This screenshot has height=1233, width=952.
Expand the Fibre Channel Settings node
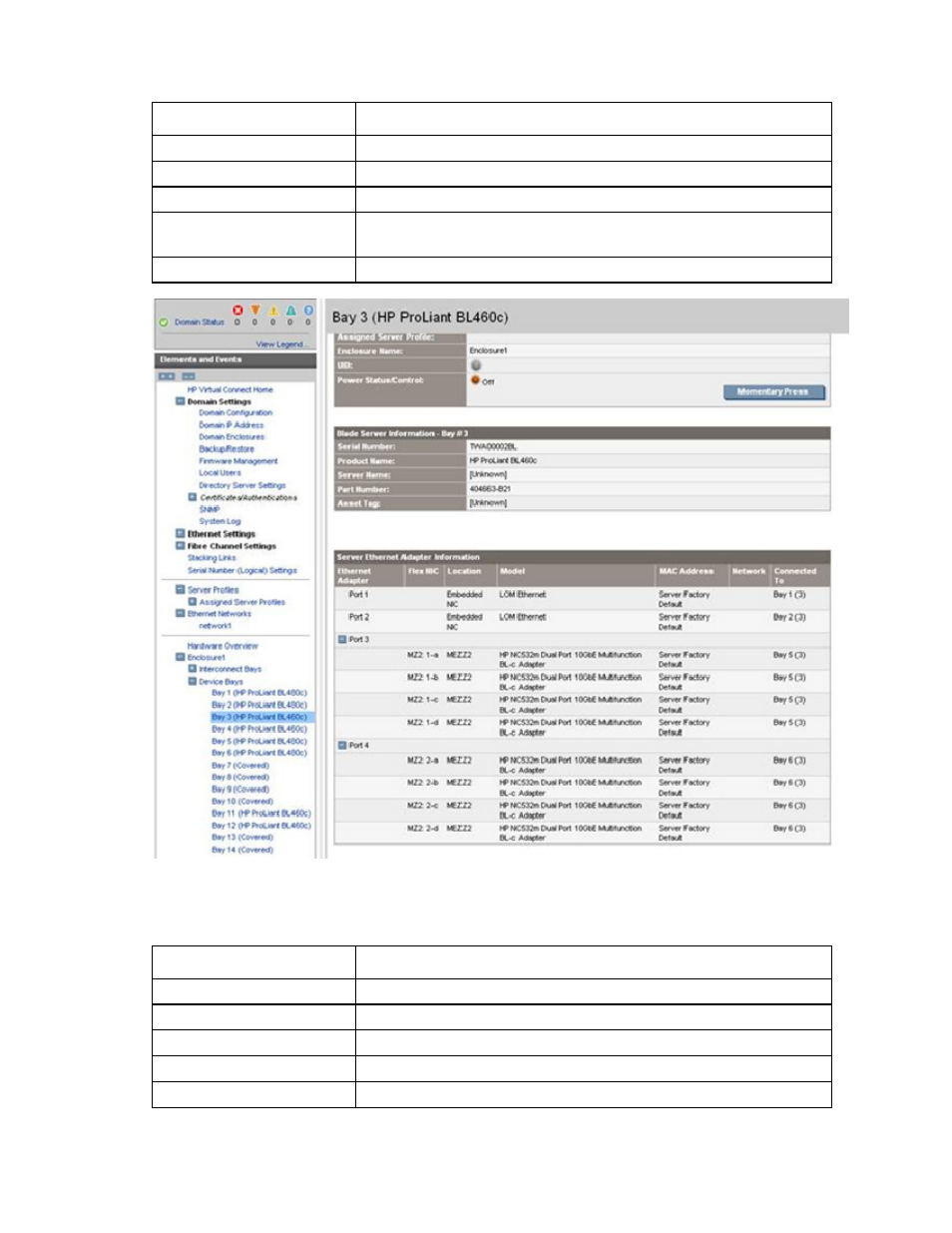click(x=181, y=546)
